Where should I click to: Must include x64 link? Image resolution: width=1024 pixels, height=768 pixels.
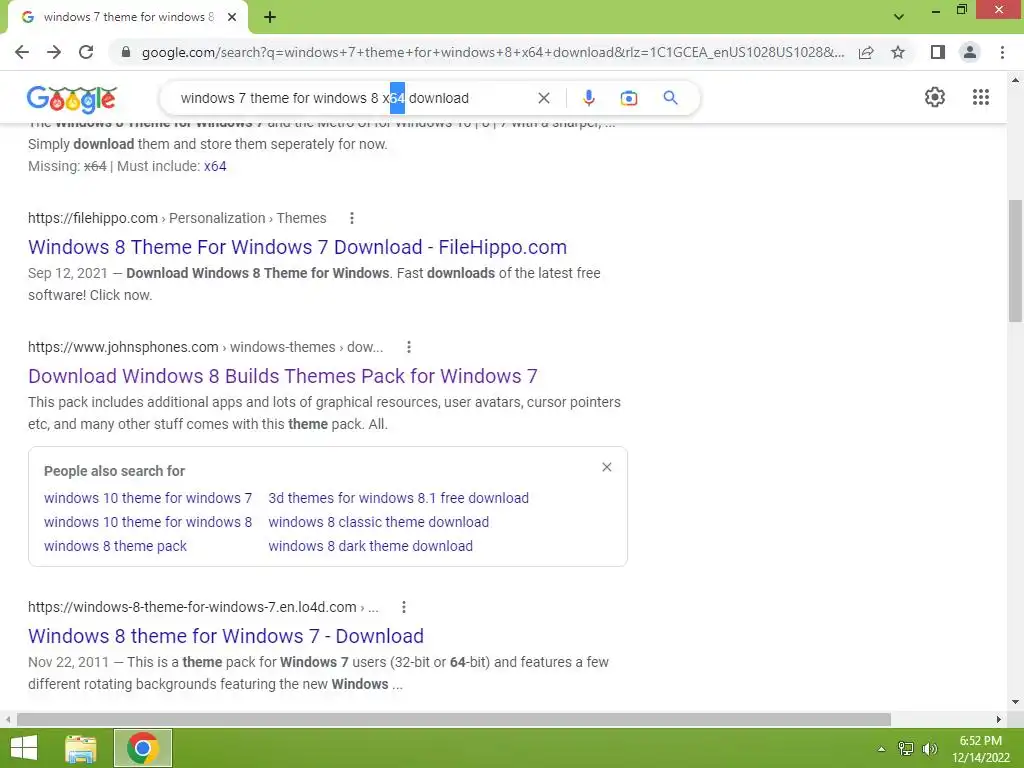[x=215, y=166]
